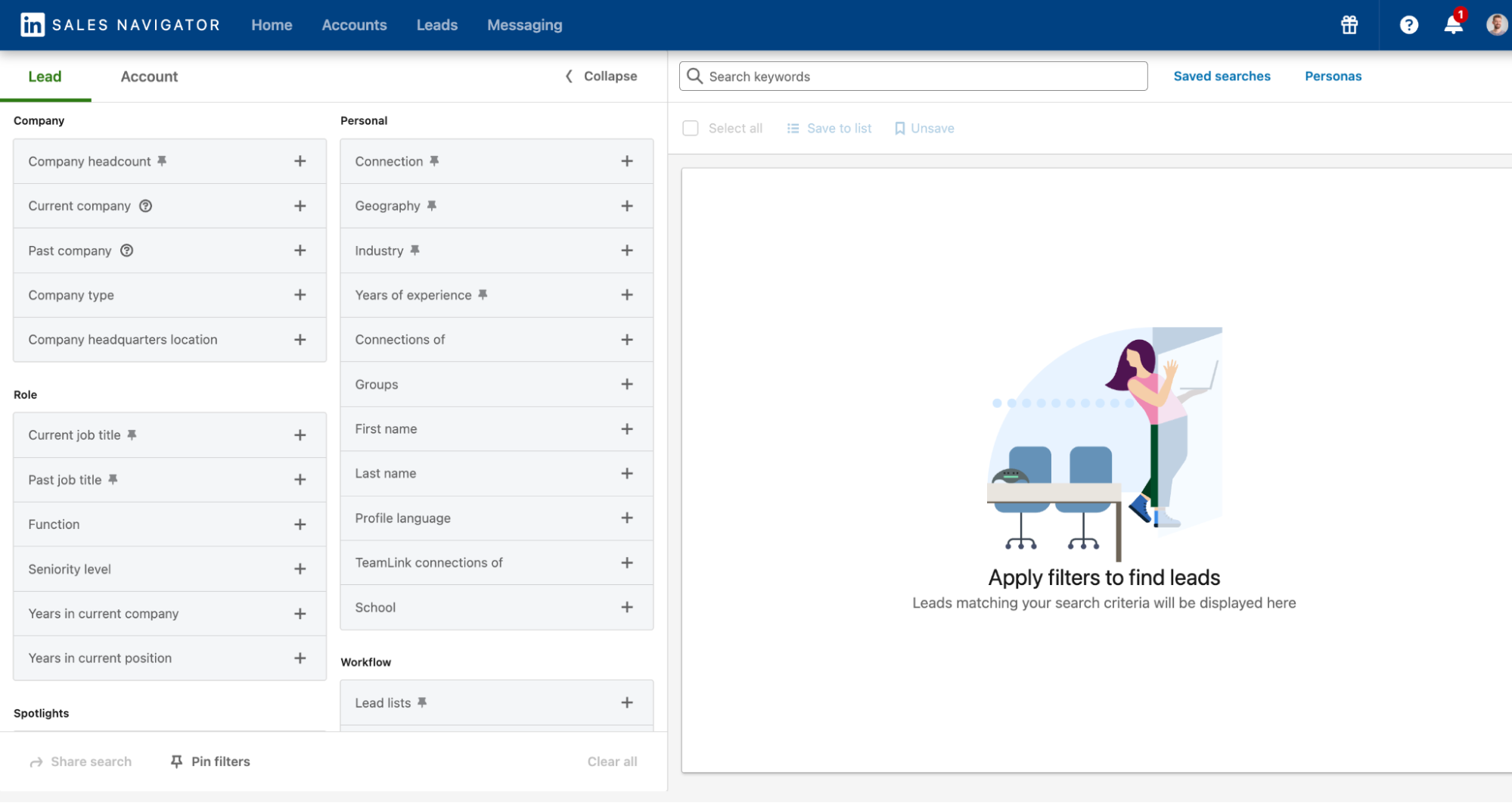Click the Unsave bookmark icon
Screen dimensions: 1512x803
900,129
